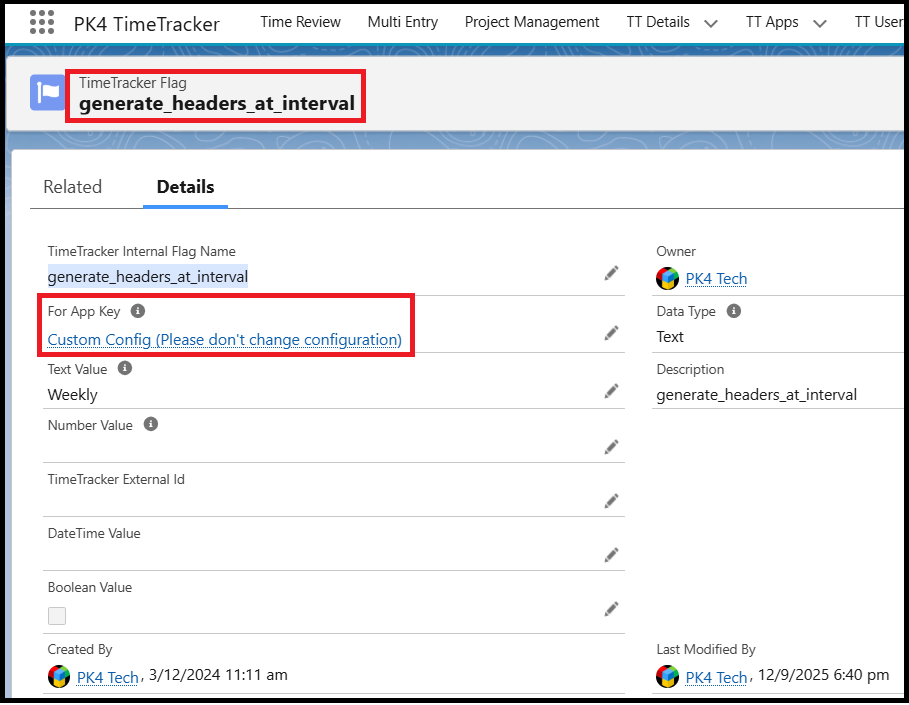Click the highlighted generate_headers_at_interval flag name value
The image size is (909, 705).
coord(148,277)
